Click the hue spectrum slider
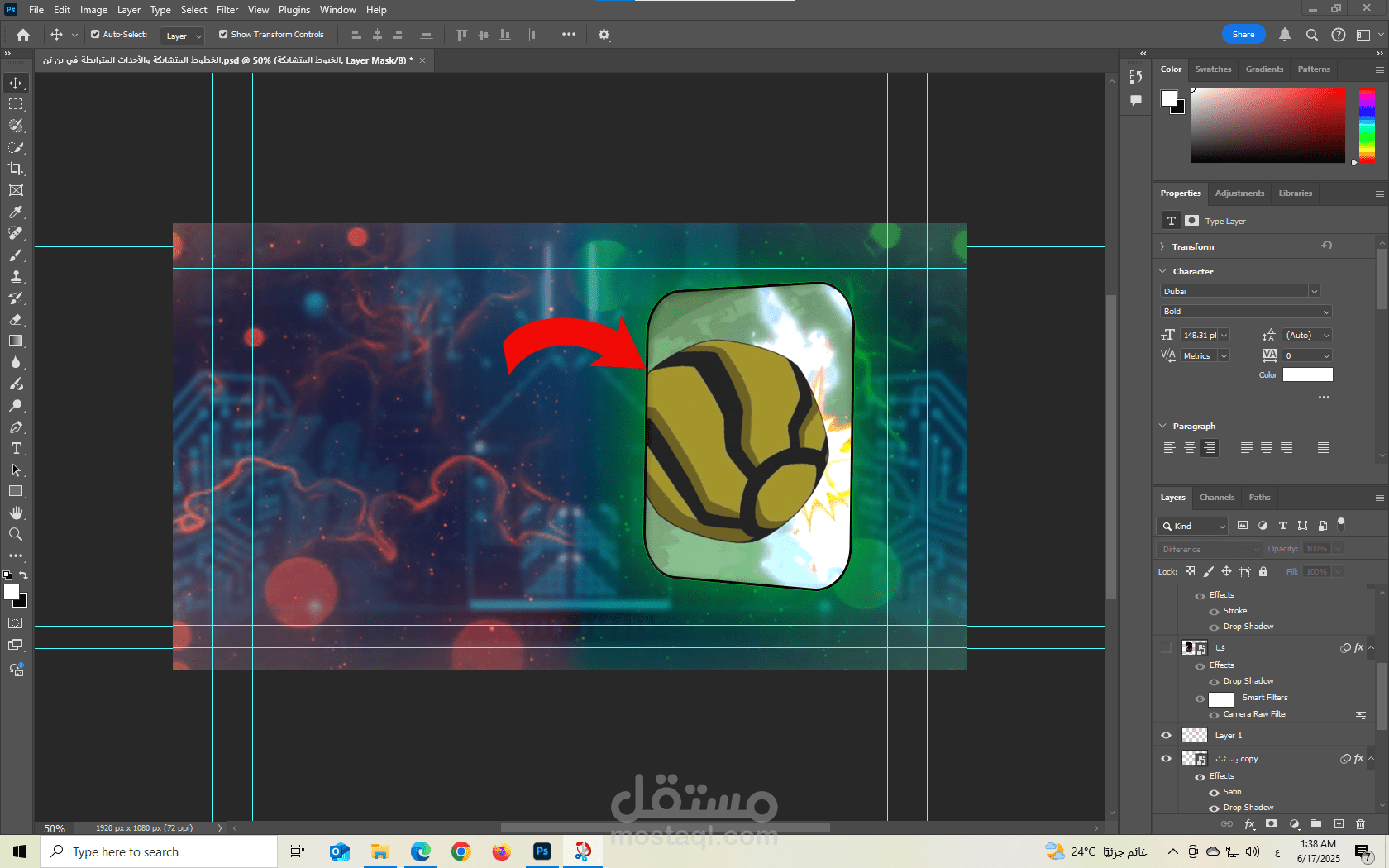 tap(1368, 126)
